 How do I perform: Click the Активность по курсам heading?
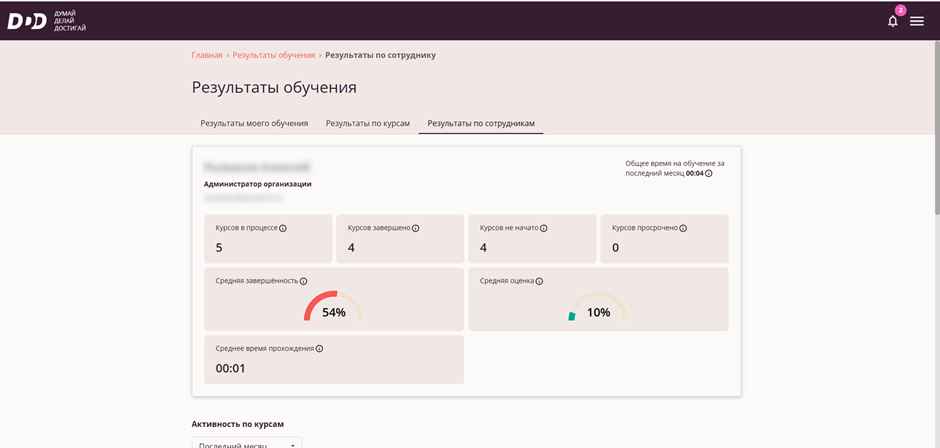pos(237,424)
